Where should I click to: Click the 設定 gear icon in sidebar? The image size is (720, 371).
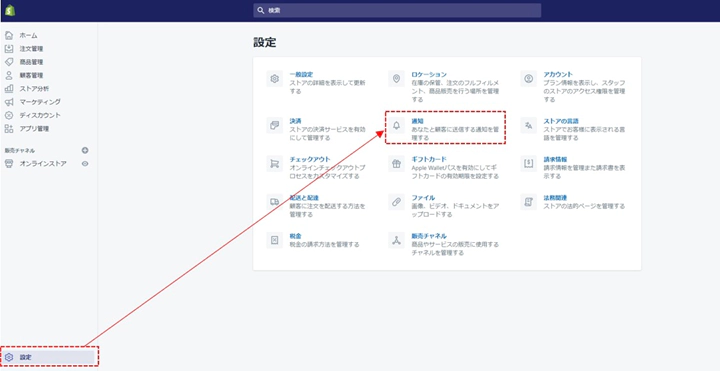click(9, 357)
